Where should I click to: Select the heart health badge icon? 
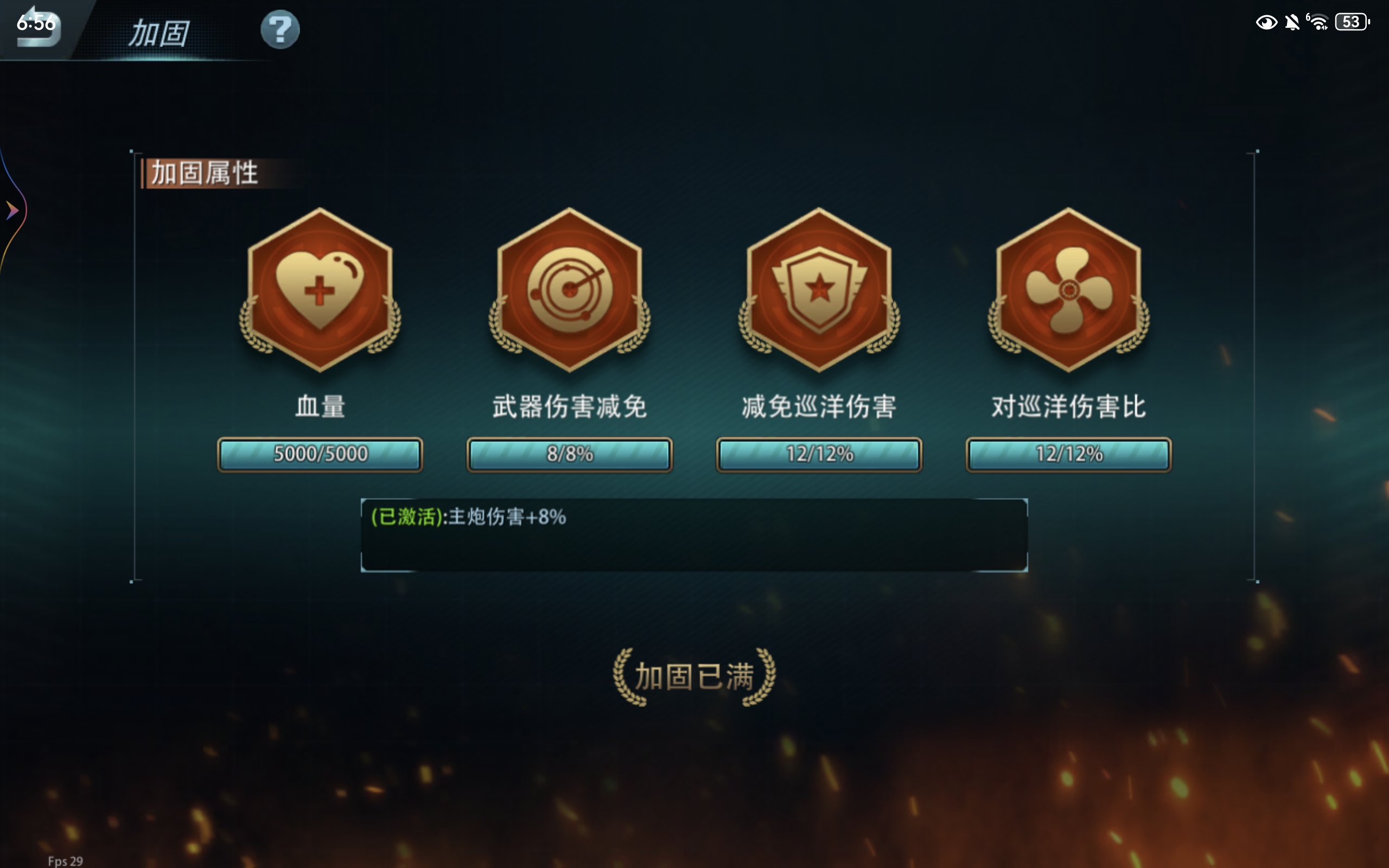[320, 290]
